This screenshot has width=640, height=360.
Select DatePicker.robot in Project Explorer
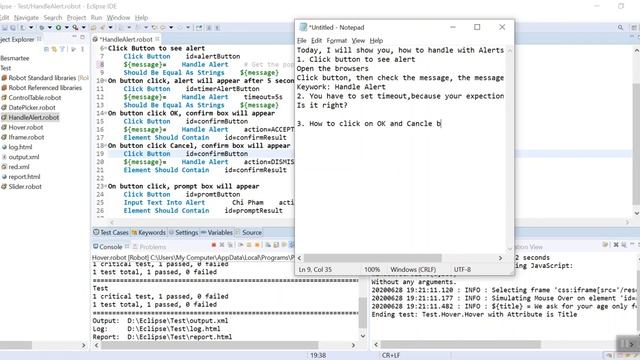tap(29, 107)
